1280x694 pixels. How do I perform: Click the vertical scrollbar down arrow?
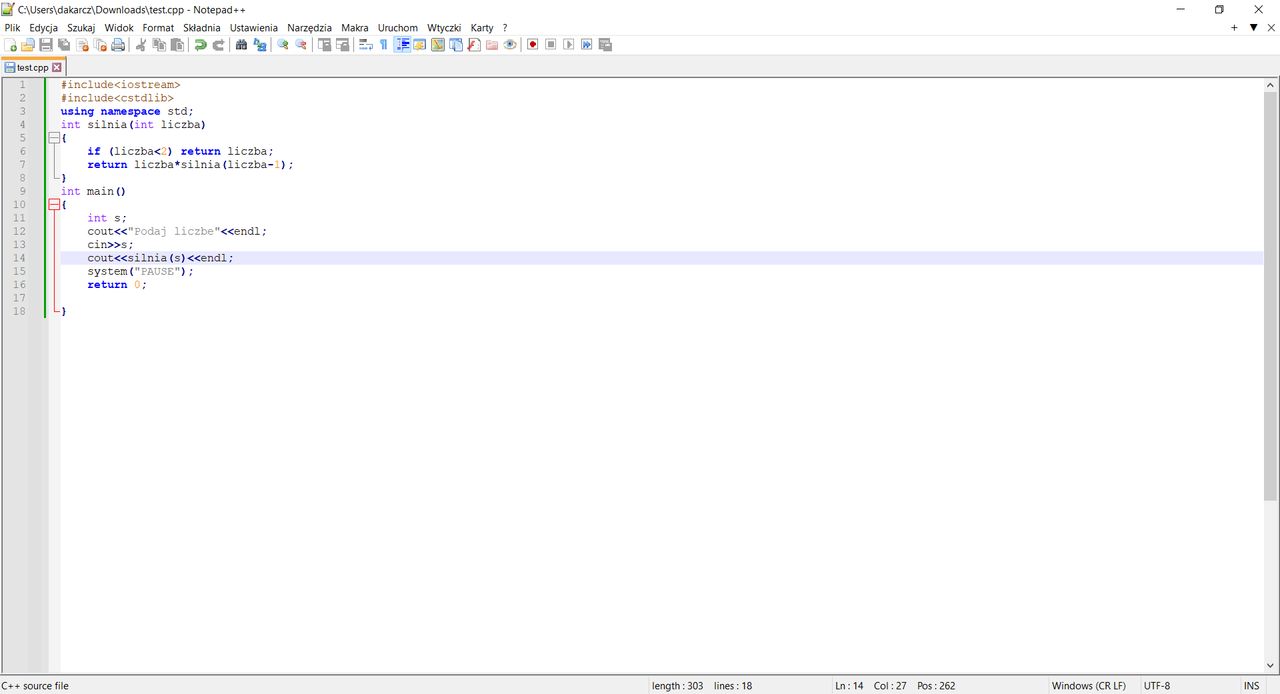pyautogui.click(x=1271, y=666)
